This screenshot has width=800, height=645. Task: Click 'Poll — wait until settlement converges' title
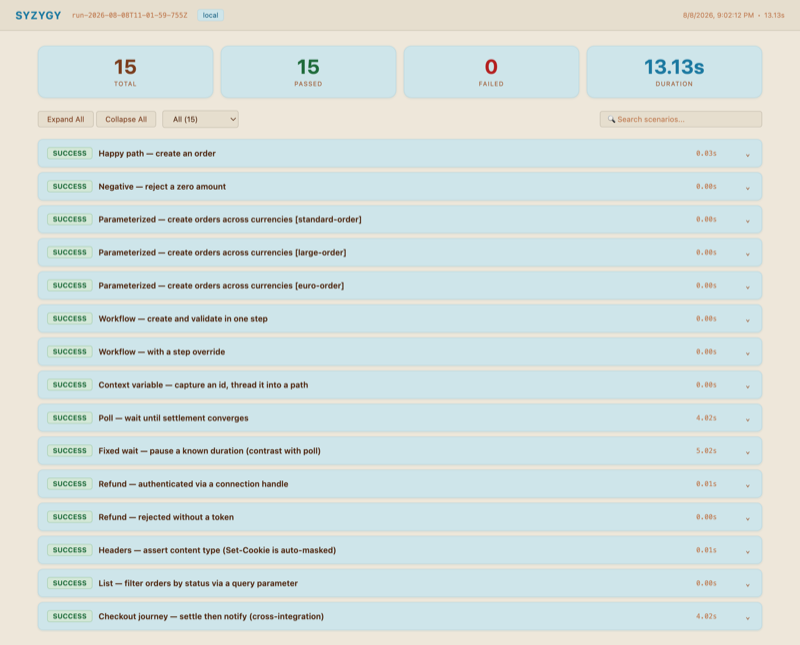173,418
